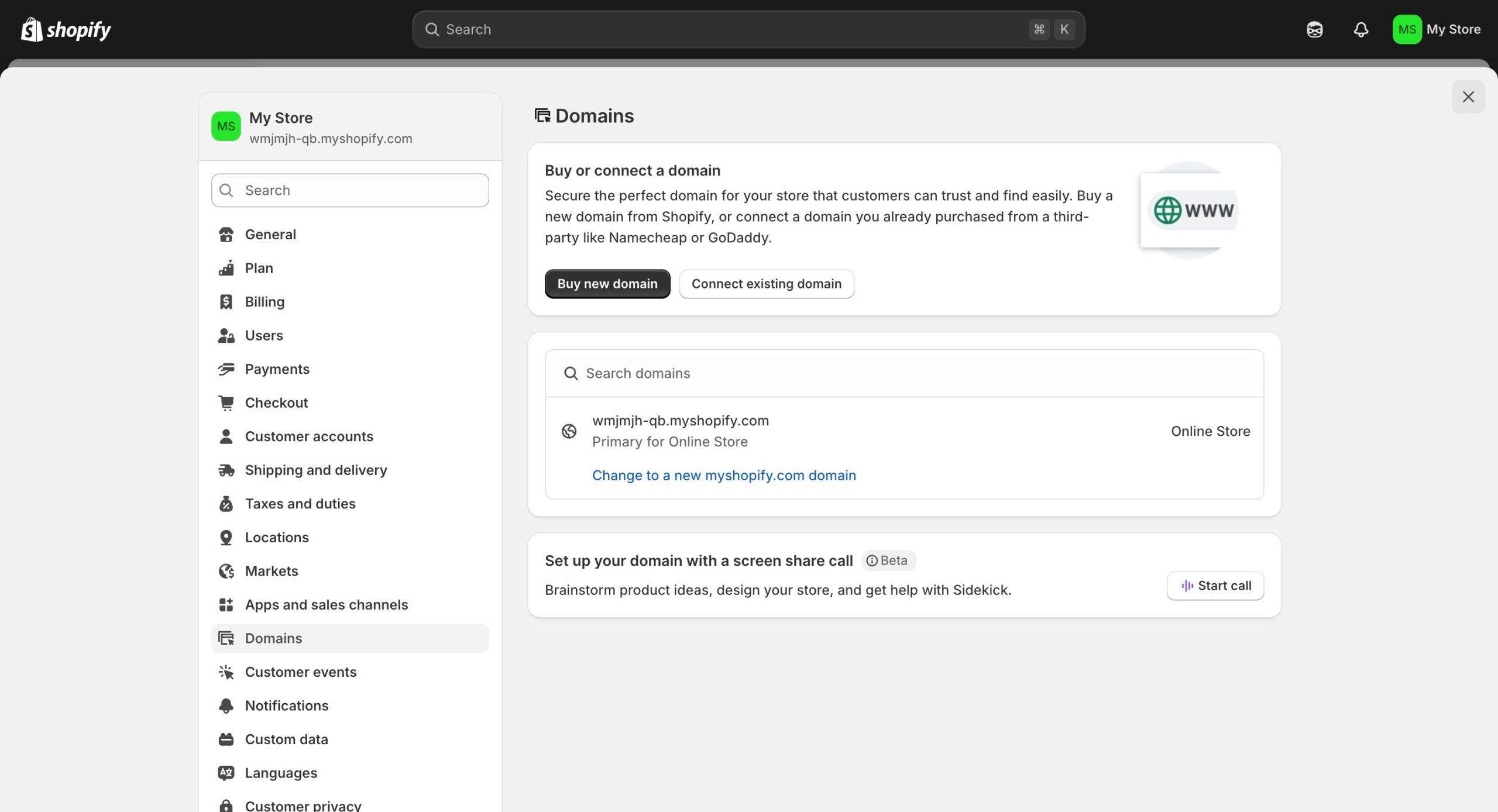Click Connect existing domain button
Viewport: 1498px width, 812px height.
point(766,284)
